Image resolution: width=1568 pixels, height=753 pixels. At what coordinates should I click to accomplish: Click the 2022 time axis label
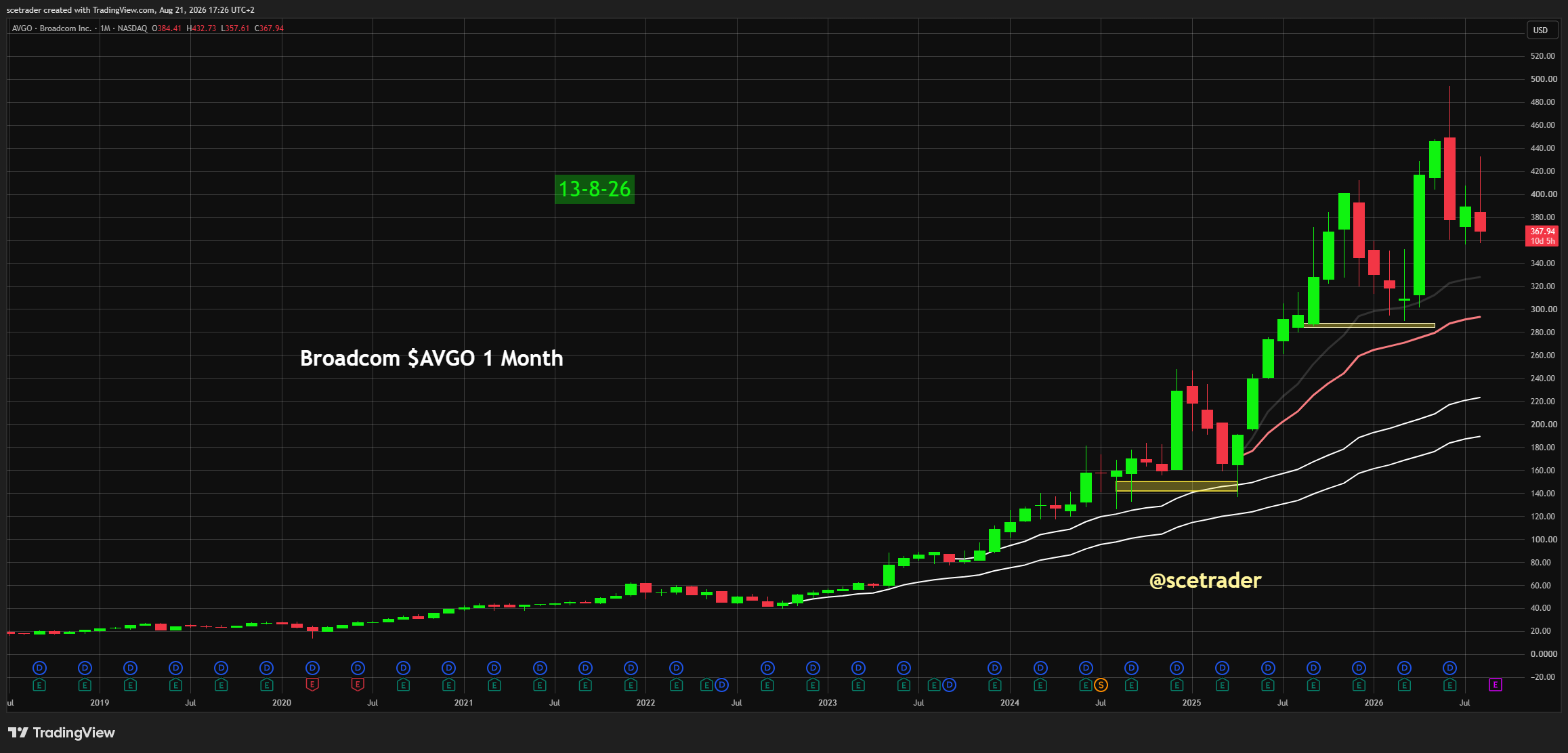645,703
